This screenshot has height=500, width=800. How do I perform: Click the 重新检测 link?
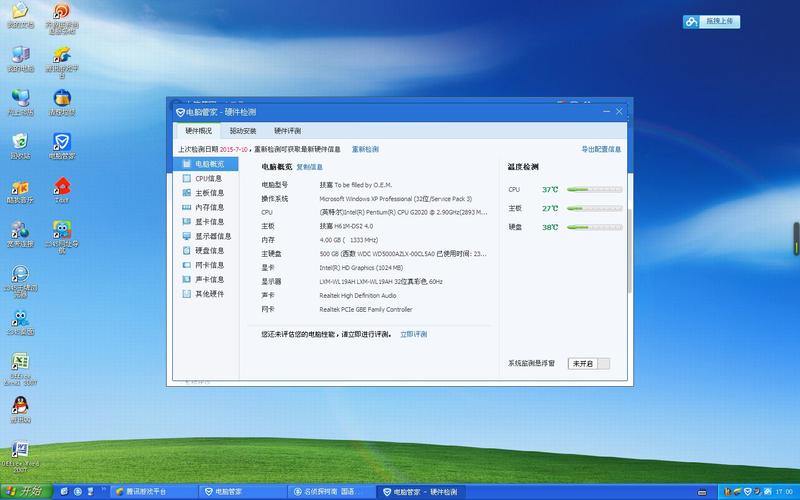(x=365, y=149)
